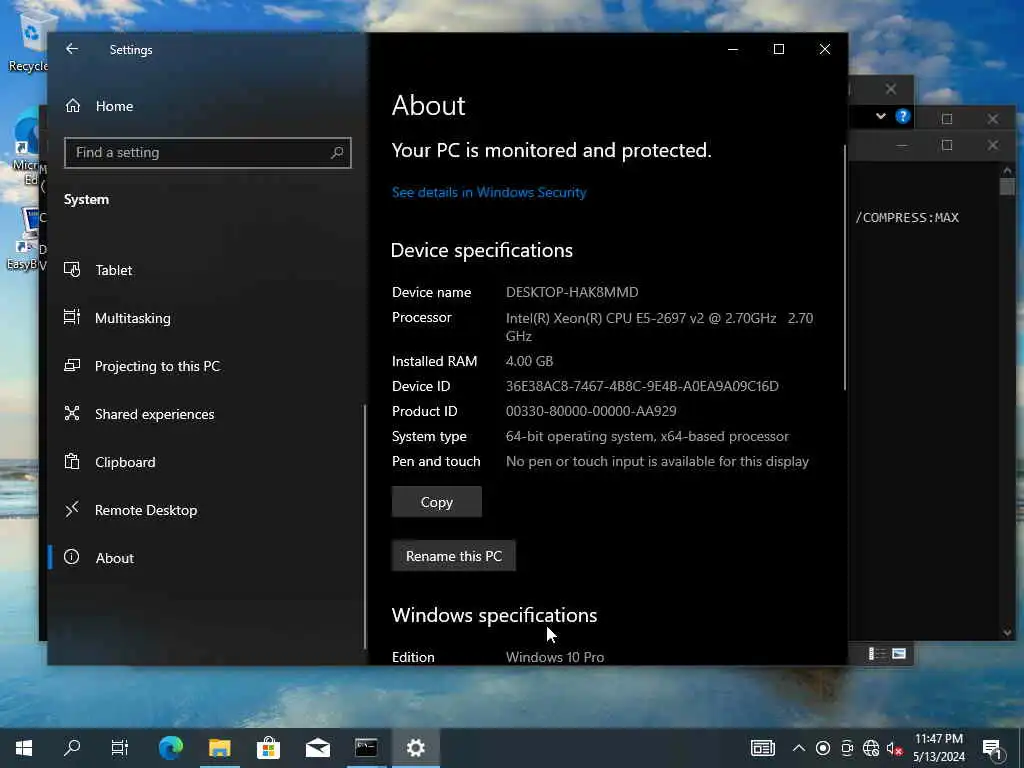1024x768 pixels.
Task: Click the down scroll arrow in the console window
Action: point(1006,632)
